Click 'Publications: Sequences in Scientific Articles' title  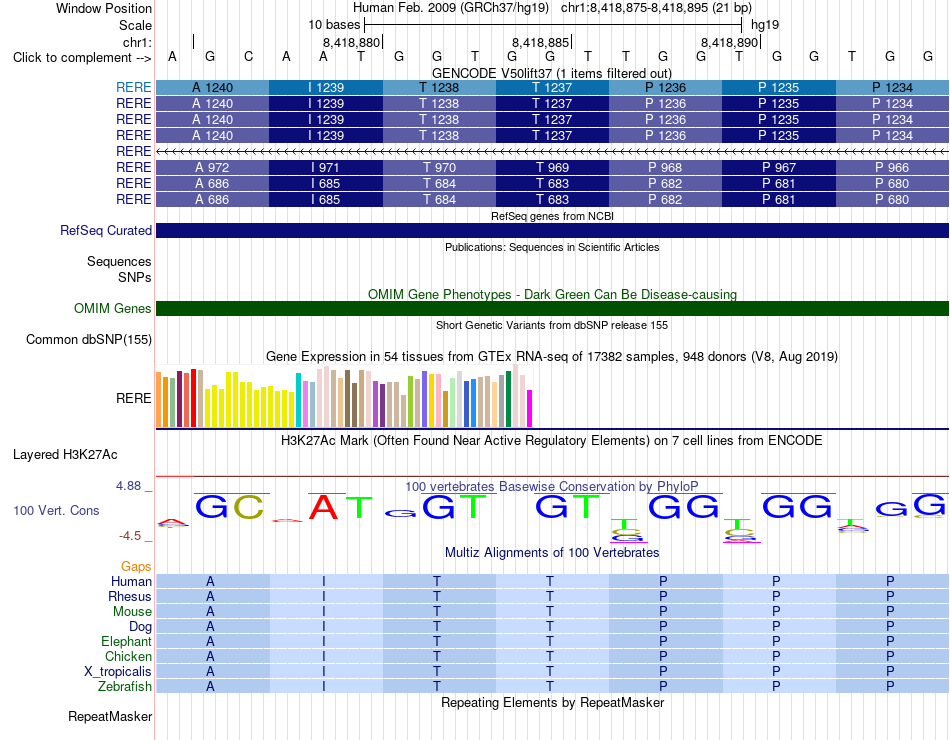coord(552,247)
